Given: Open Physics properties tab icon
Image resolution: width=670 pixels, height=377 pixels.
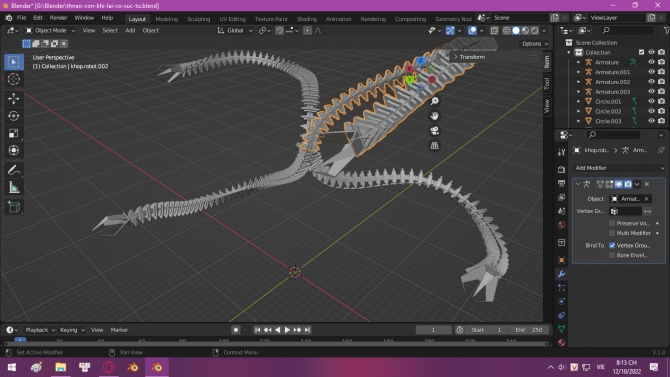Looking at the screenshot, I should pos(561,301).
